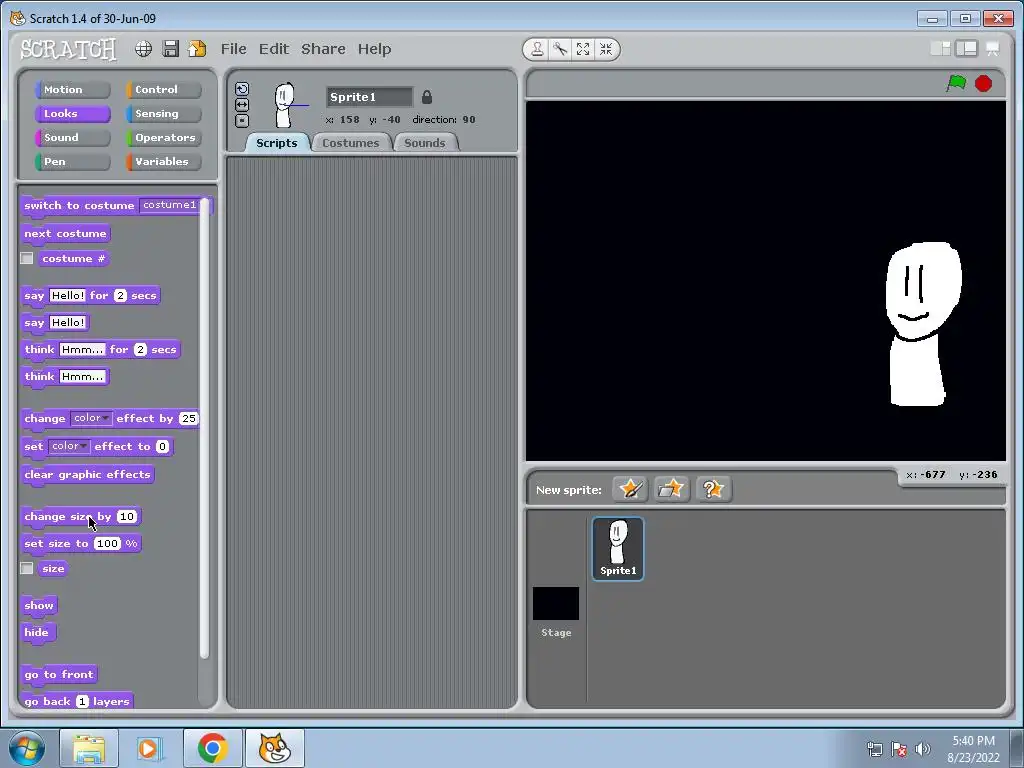Open the Edit menu
Screen dimensions: 1024x768
274,49
